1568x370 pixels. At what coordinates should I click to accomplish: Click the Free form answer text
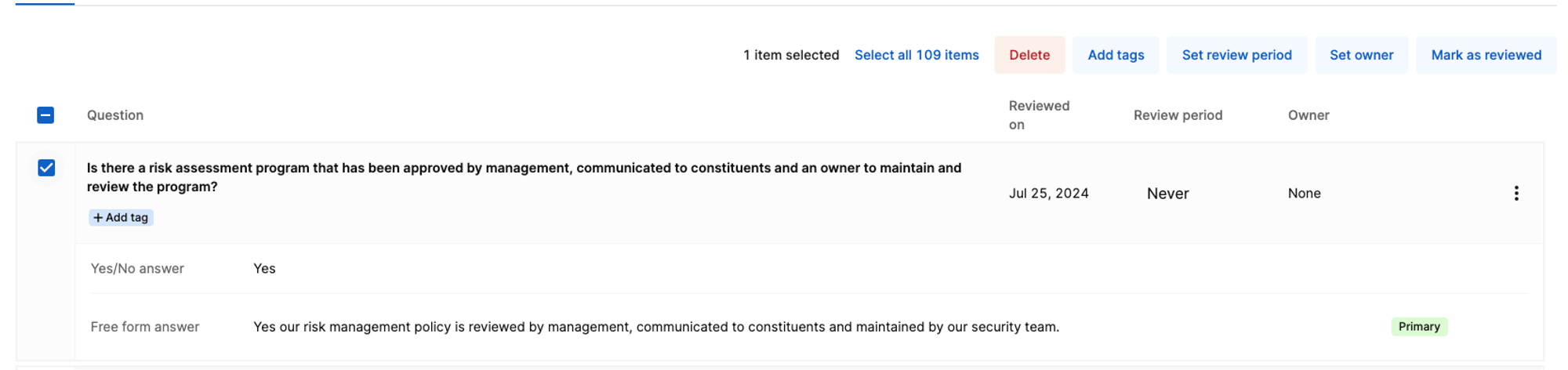pos(655,327)
